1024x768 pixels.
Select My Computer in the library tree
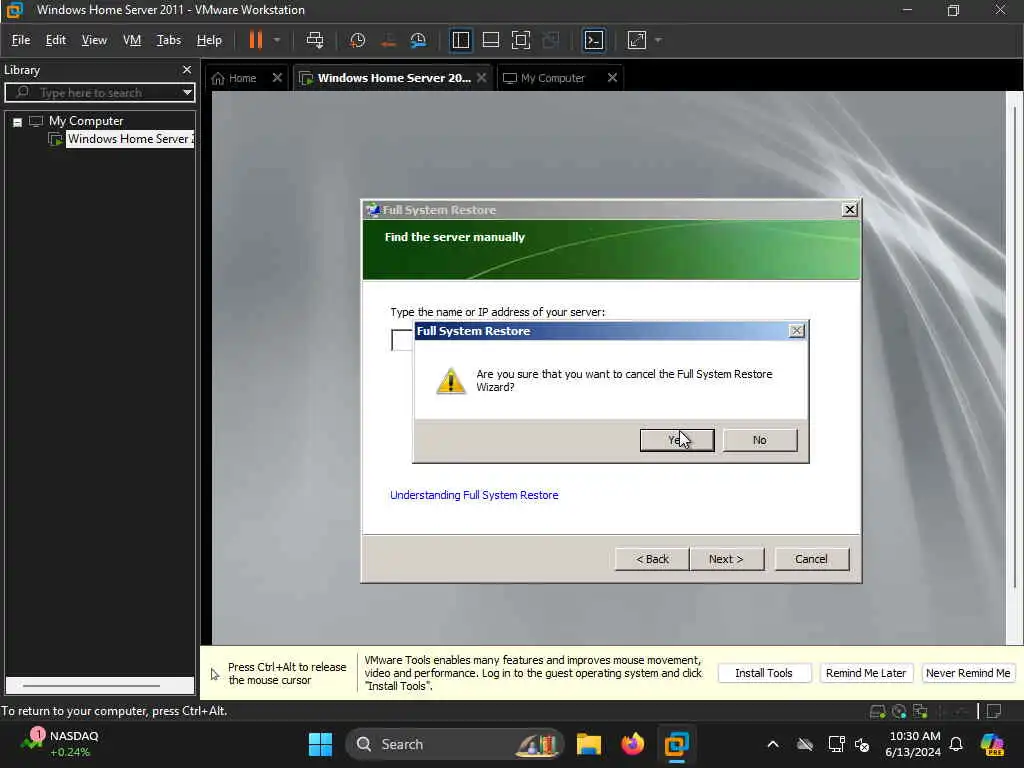[86, 121]
